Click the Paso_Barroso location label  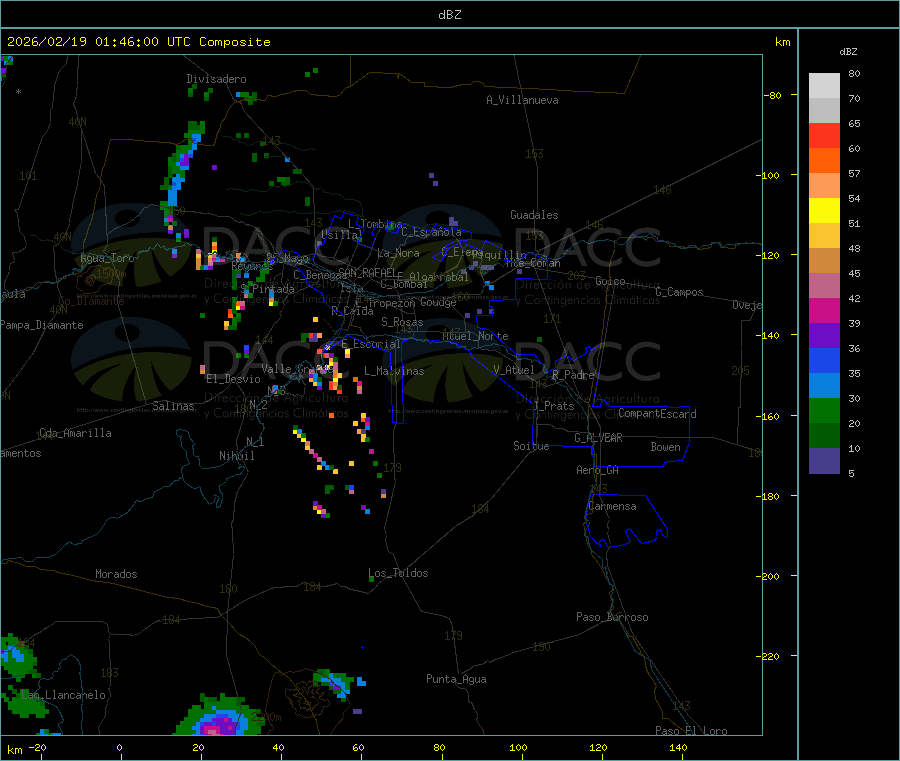click(612, 617)
